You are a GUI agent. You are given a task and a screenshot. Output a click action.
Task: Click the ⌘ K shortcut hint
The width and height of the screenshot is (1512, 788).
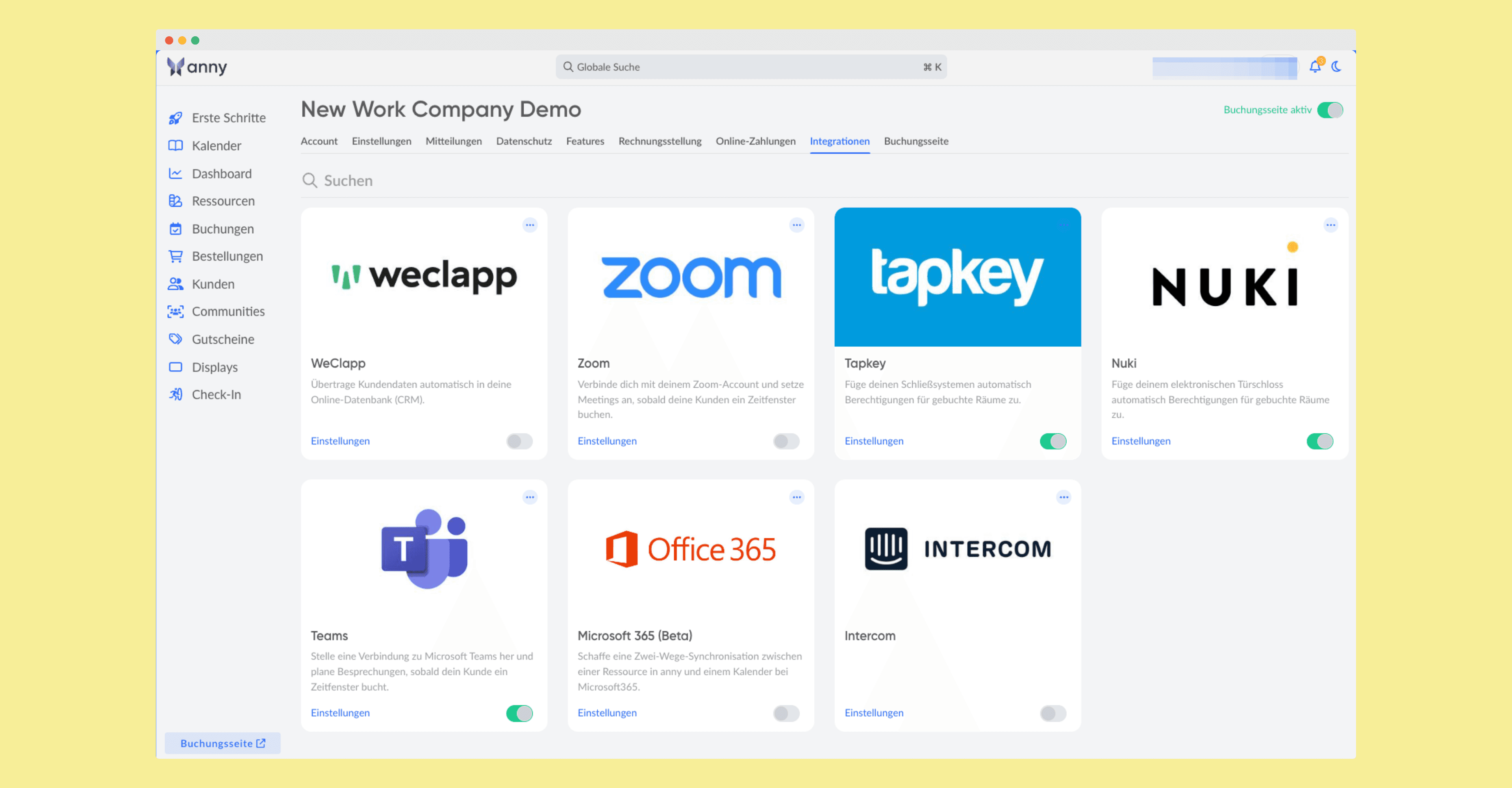click(x=932, y=67)
